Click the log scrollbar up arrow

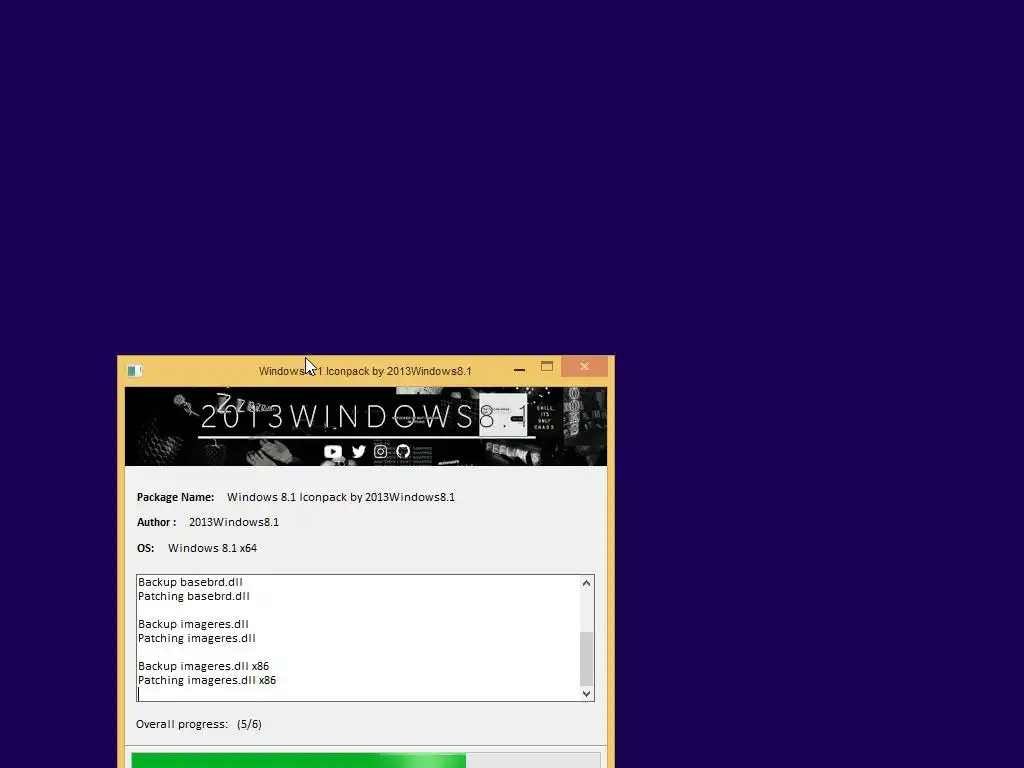586,583
